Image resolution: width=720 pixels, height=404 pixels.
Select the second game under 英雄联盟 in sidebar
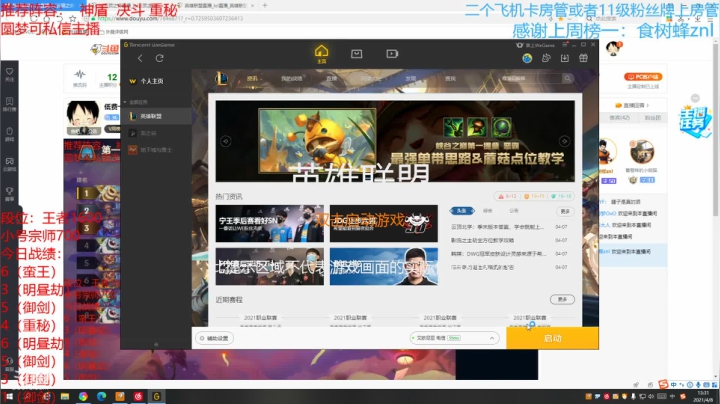[x=156, y=133]
